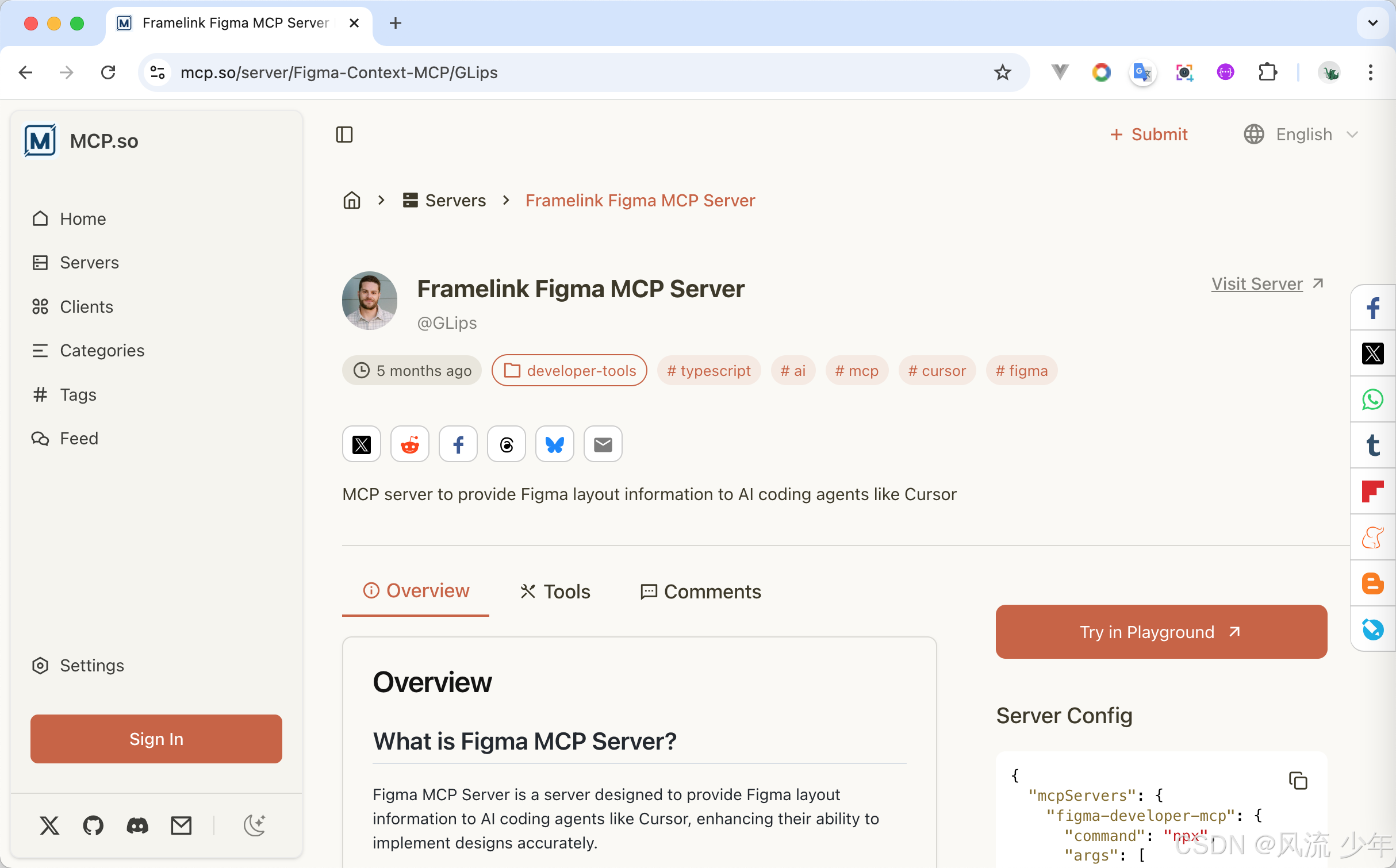Viewport: 1396px width, 868px height.
Task: Open email icon in sidebar footer
Action: pos(181,825)
